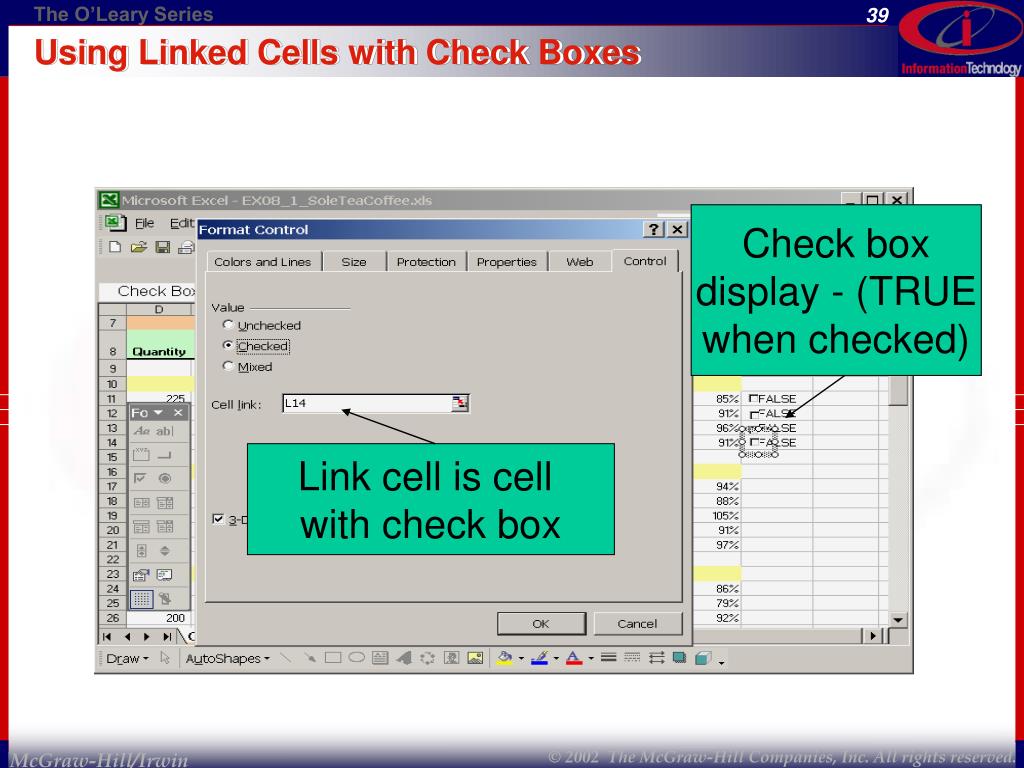Click the Fill Color bucket swatch

pos(504,658)
